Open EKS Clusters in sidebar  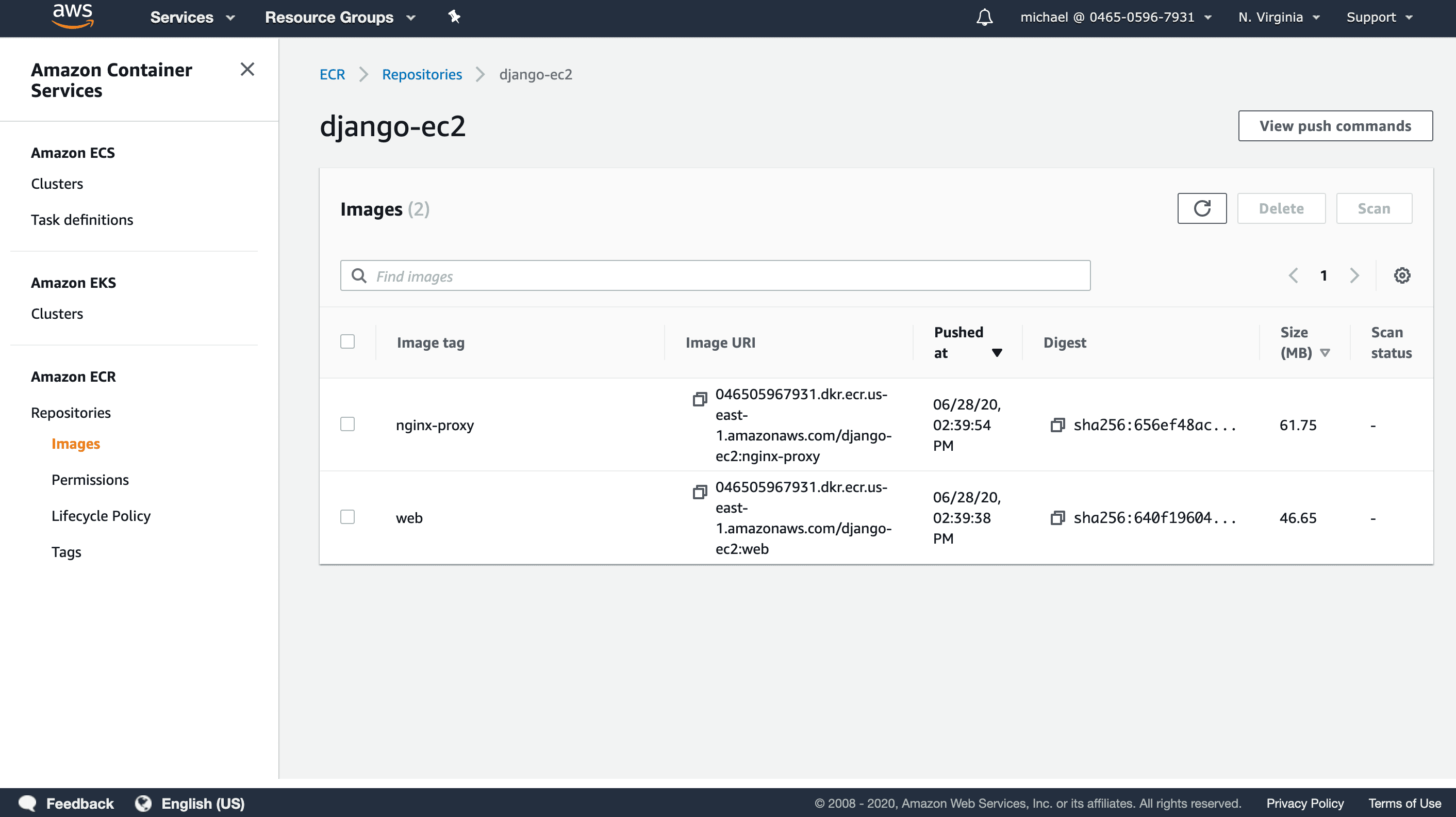coord(57,314)
